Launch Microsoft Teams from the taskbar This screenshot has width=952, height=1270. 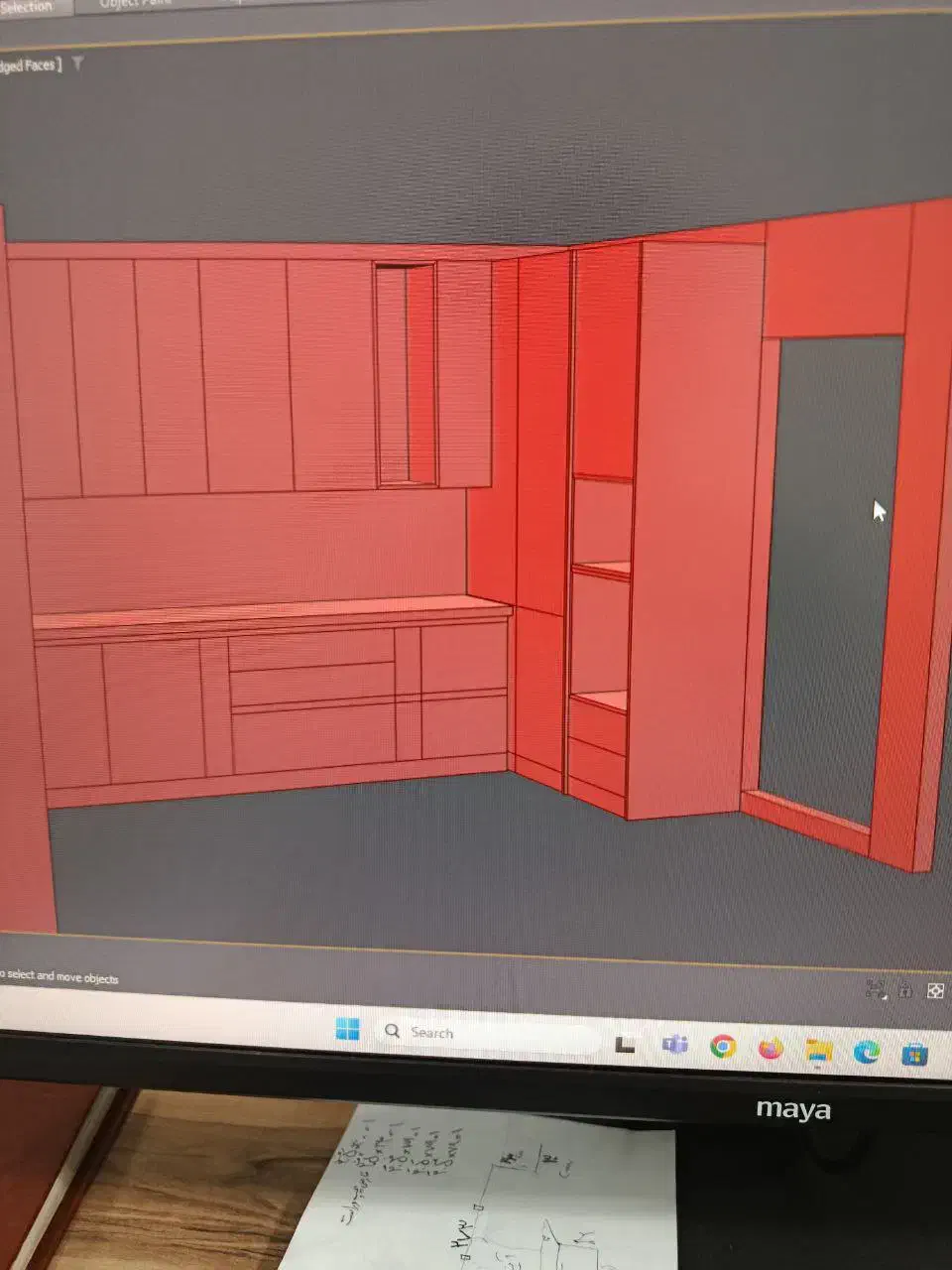click(674, 1044)
